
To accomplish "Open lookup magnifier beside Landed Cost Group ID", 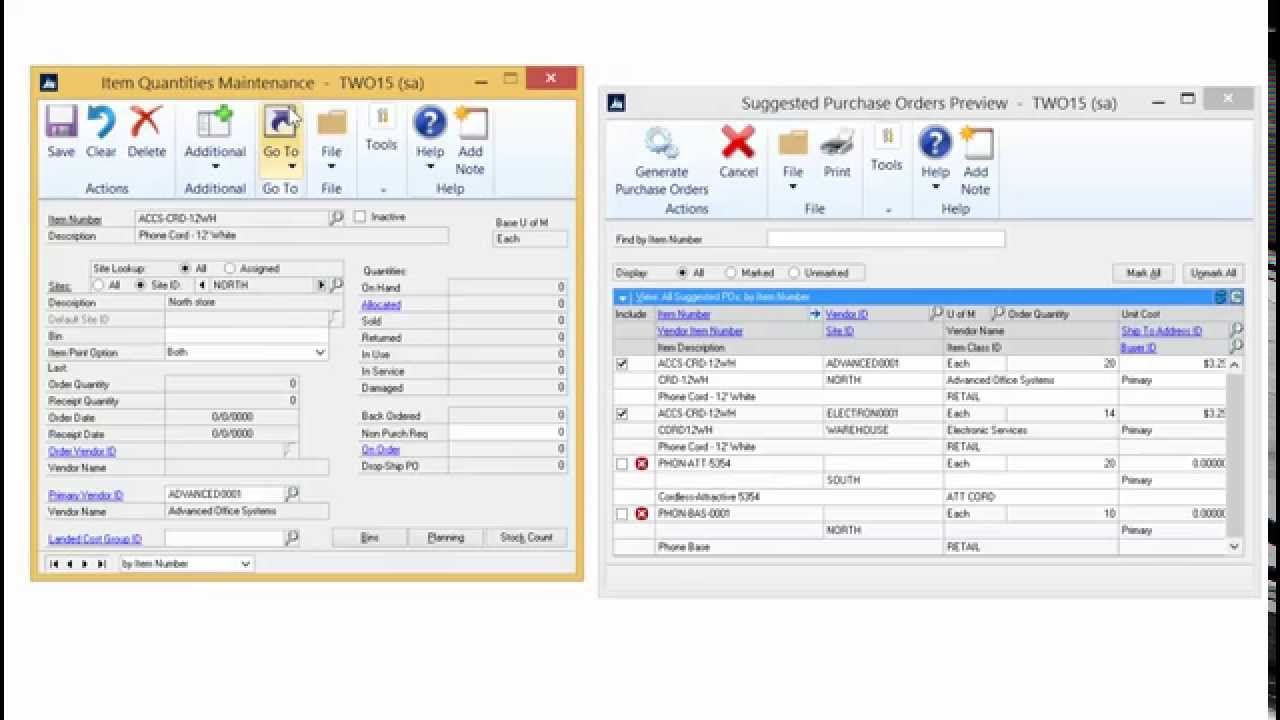I will (x=292, y=538).
